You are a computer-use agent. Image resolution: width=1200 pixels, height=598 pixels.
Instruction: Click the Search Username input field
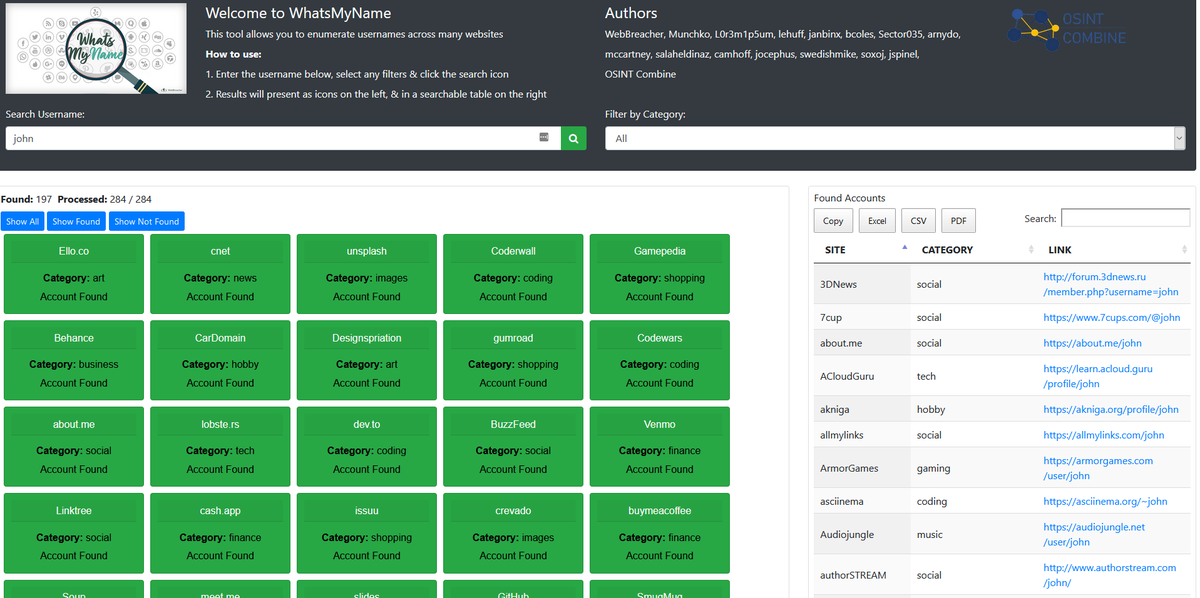coord(283,138)
